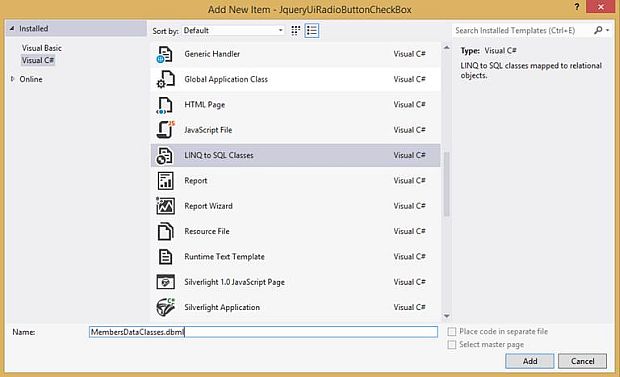Click the Name text field

[x=263, y=332]
